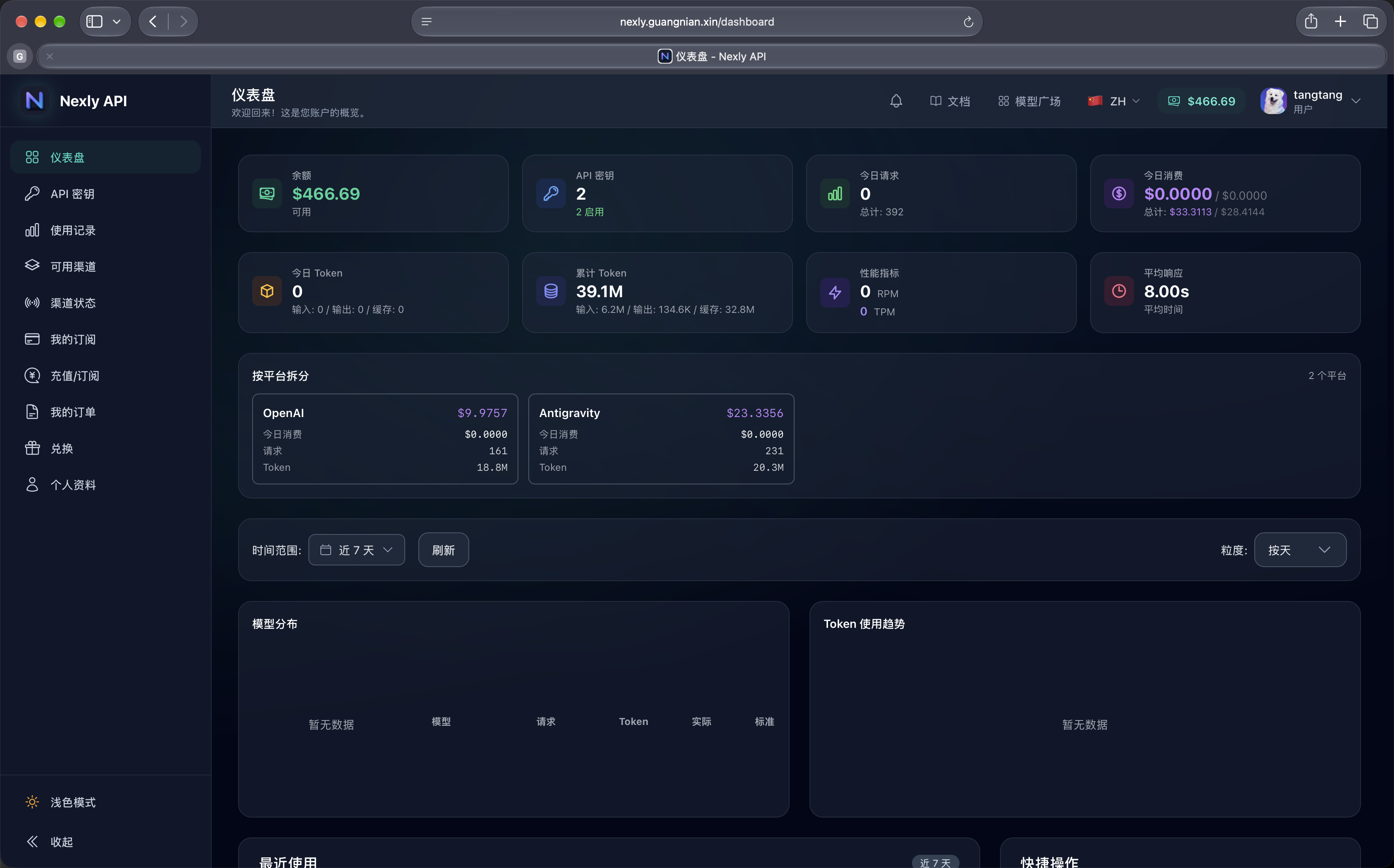Click the Safari back button
Image resolution: width=1394 pixels, height=868 pixels.
(153, 21)
